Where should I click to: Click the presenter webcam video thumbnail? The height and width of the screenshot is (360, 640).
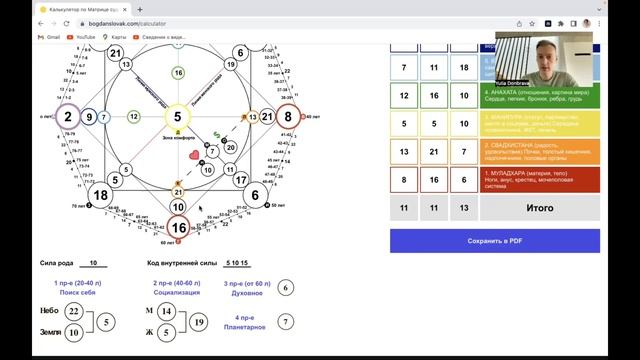544,60
